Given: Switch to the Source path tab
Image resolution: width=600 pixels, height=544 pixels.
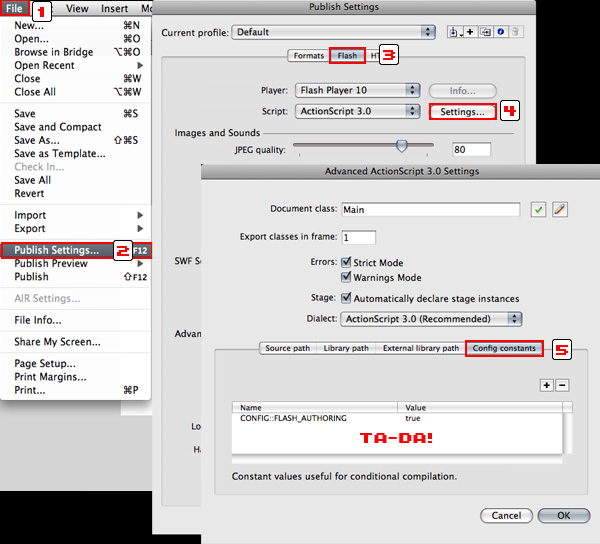Looking at the screenshot, I should [288, 348].
